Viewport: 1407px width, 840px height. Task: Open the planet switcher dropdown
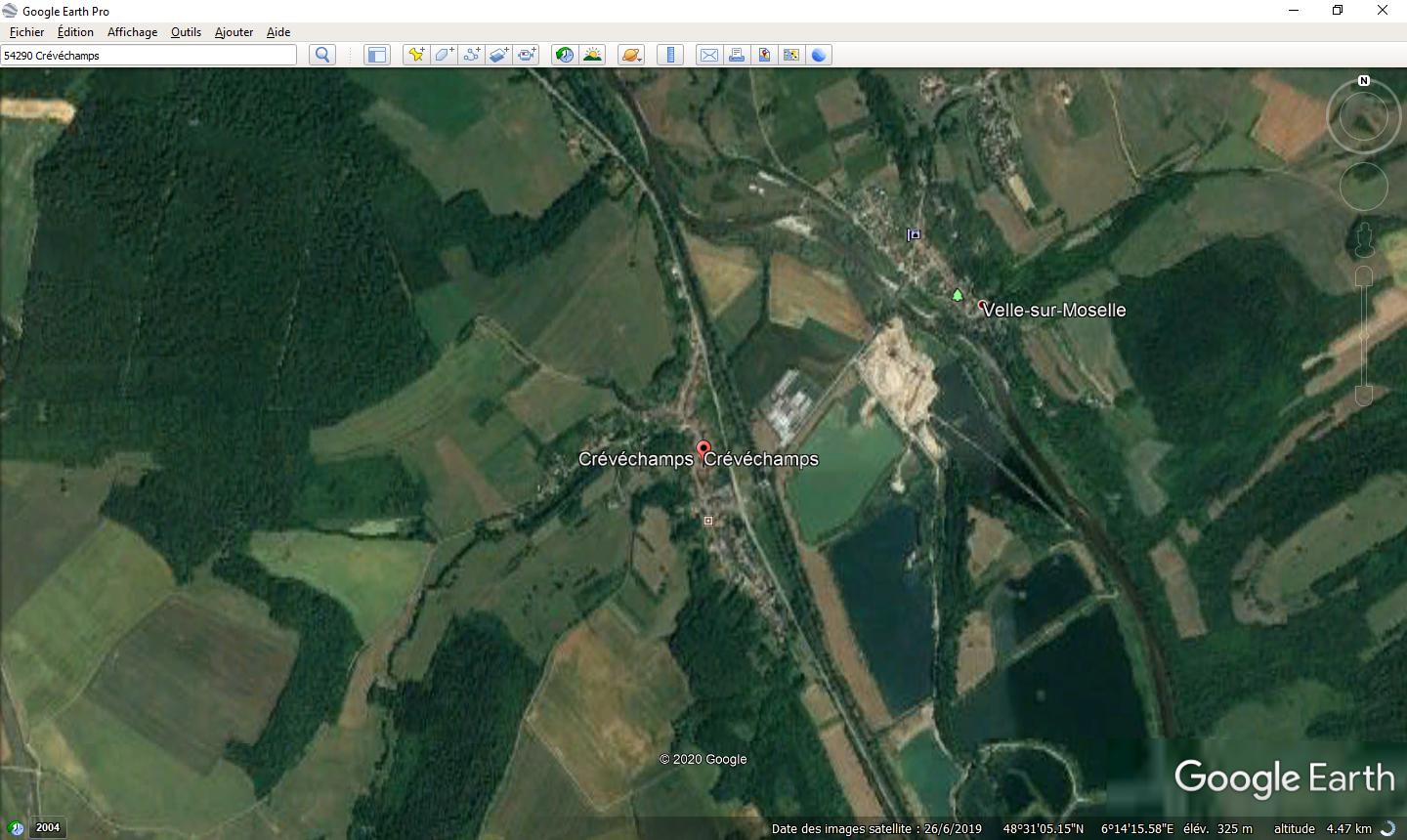(631, 55)
